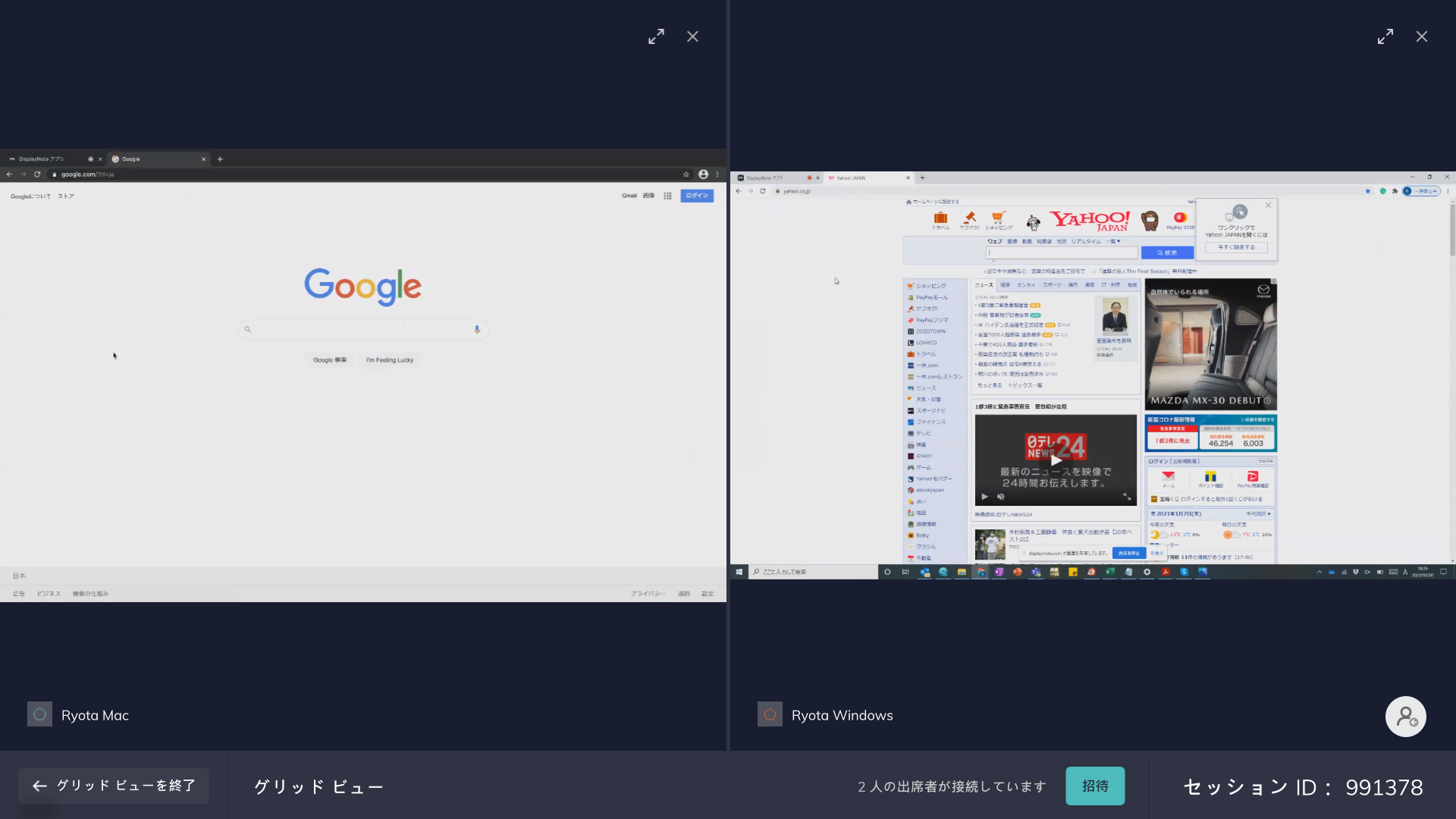This screenshot has height=819, width=1456.
Task: Click the add participant round icon
Action: tap(1405, 717)
